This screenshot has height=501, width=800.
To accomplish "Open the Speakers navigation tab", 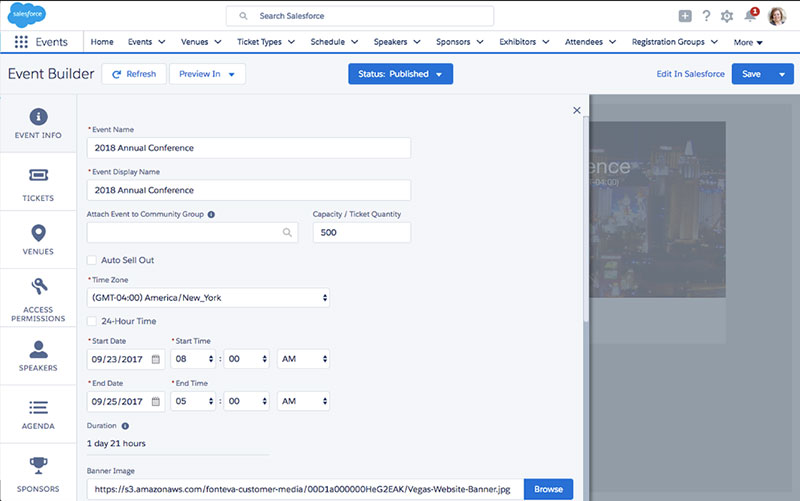I will pyautogui.click(x=397, y=42).
